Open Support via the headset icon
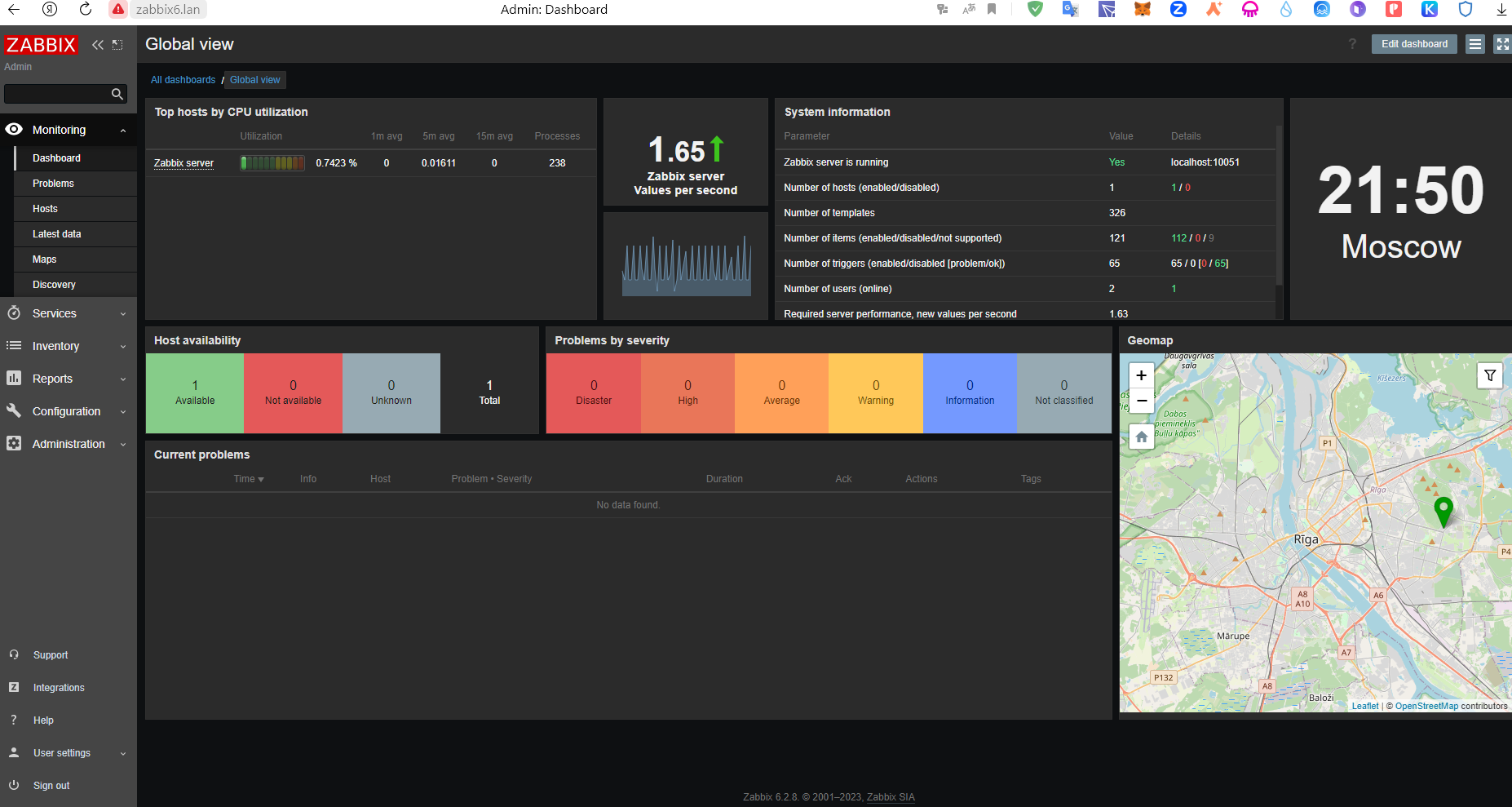The height and width of the screenshot is (807, 1512). (x=14, y=654)
